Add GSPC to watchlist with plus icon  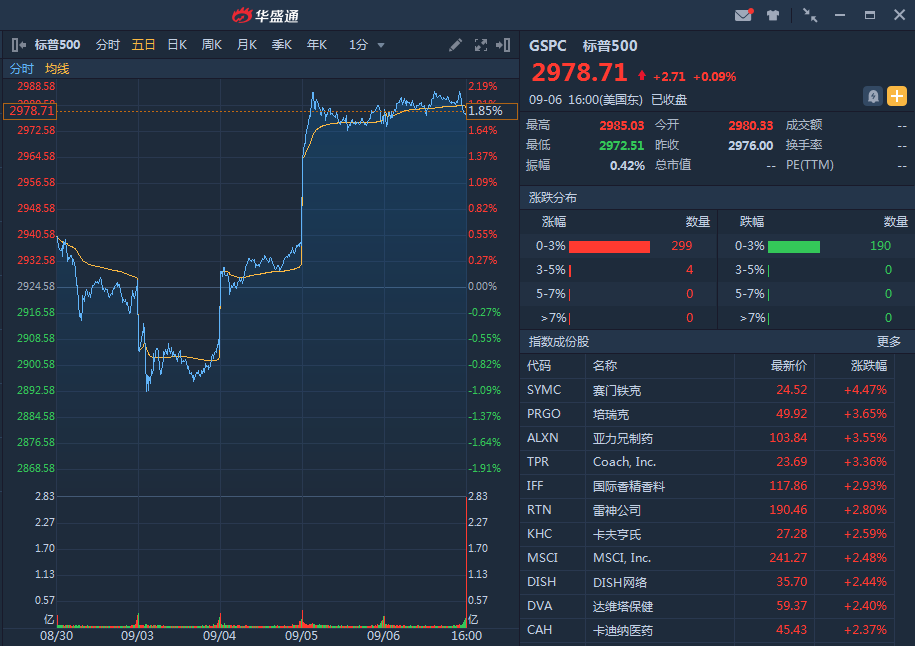pyautogui.click(x=897, y=96)
